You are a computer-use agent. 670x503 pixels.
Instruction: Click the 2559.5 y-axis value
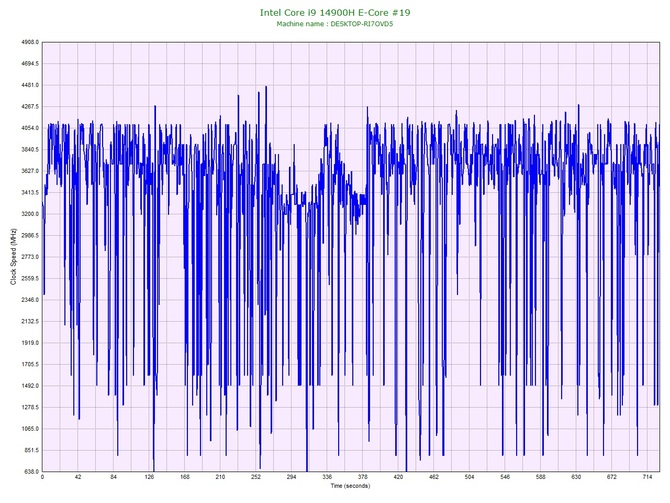click(30, 279)
